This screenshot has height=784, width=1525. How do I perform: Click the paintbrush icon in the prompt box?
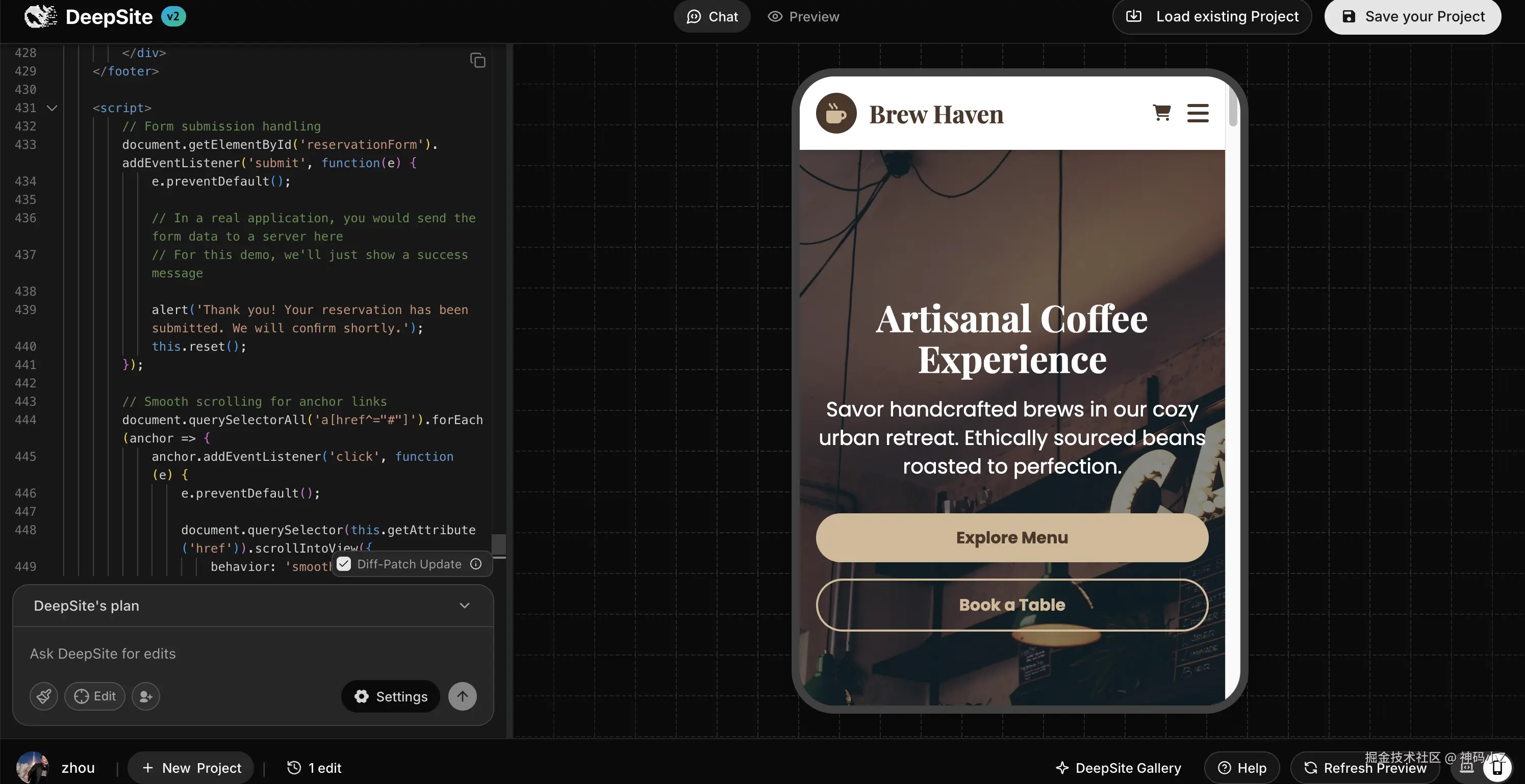(x=44, y=696)
